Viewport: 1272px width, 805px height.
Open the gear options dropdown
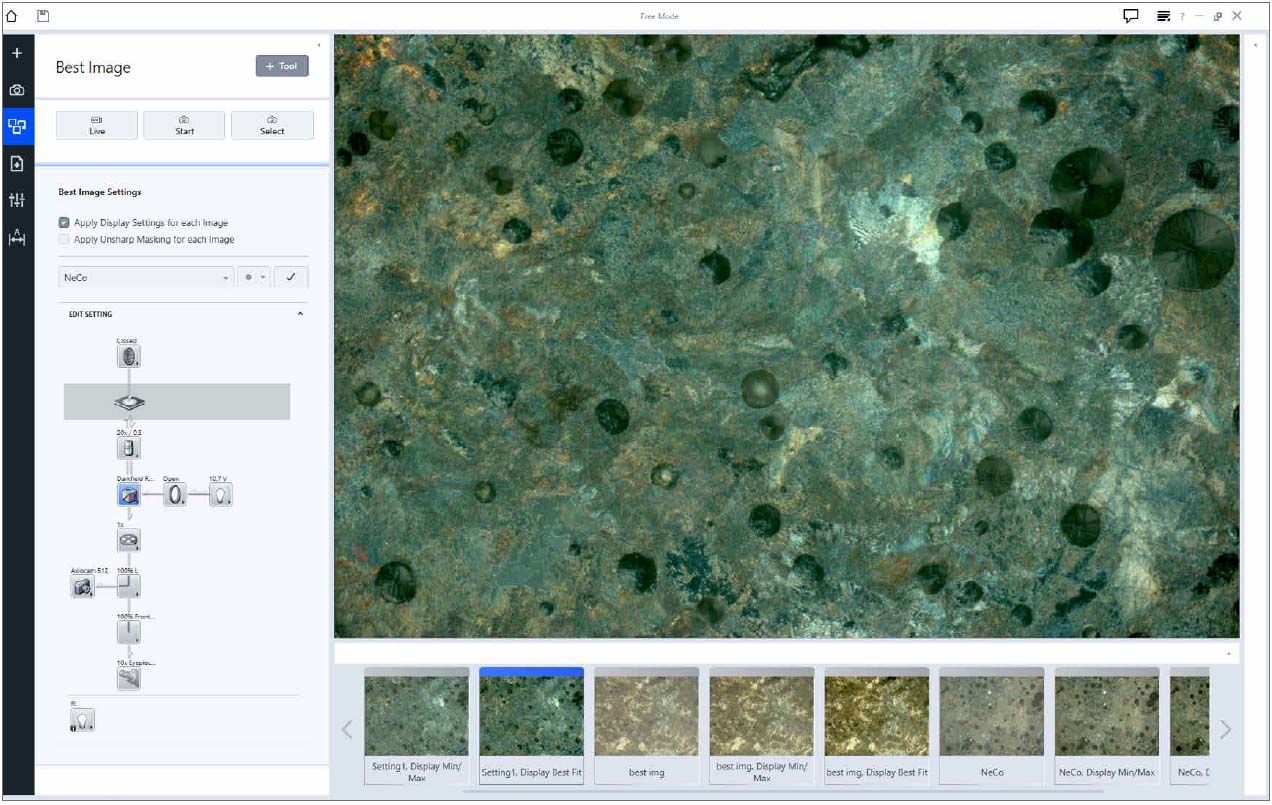point(254,278)
